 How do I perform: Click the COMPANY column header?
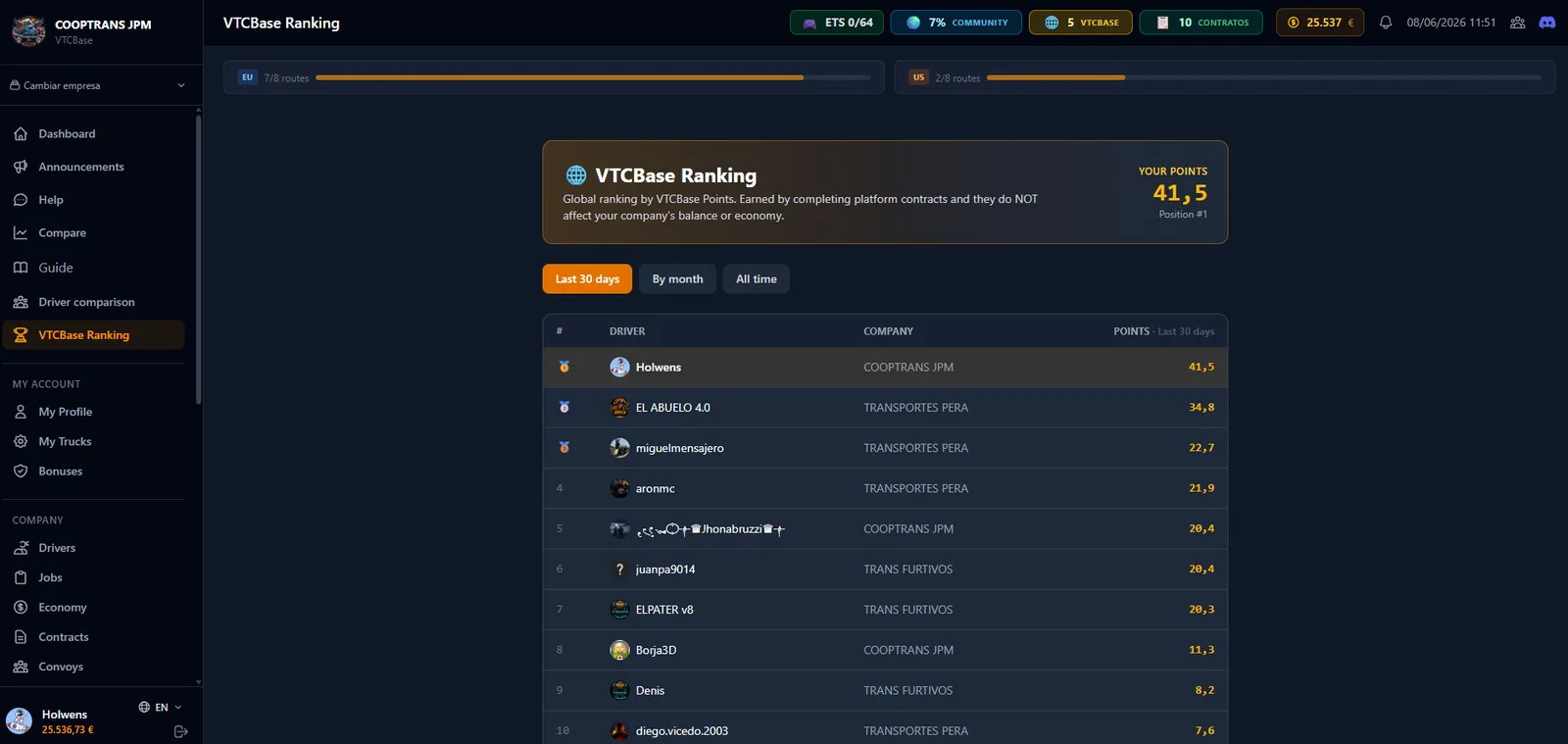(888, 331)
